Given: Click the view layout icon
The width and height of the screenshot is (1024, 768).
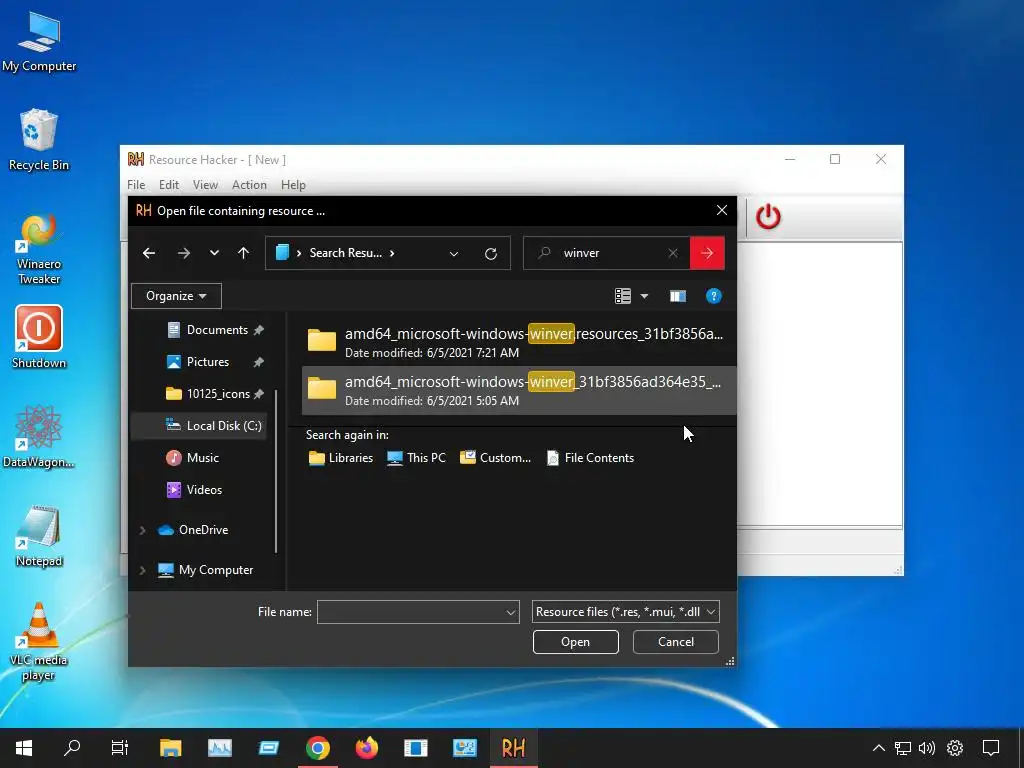Looking at the screenshot, I should (623, 296).
